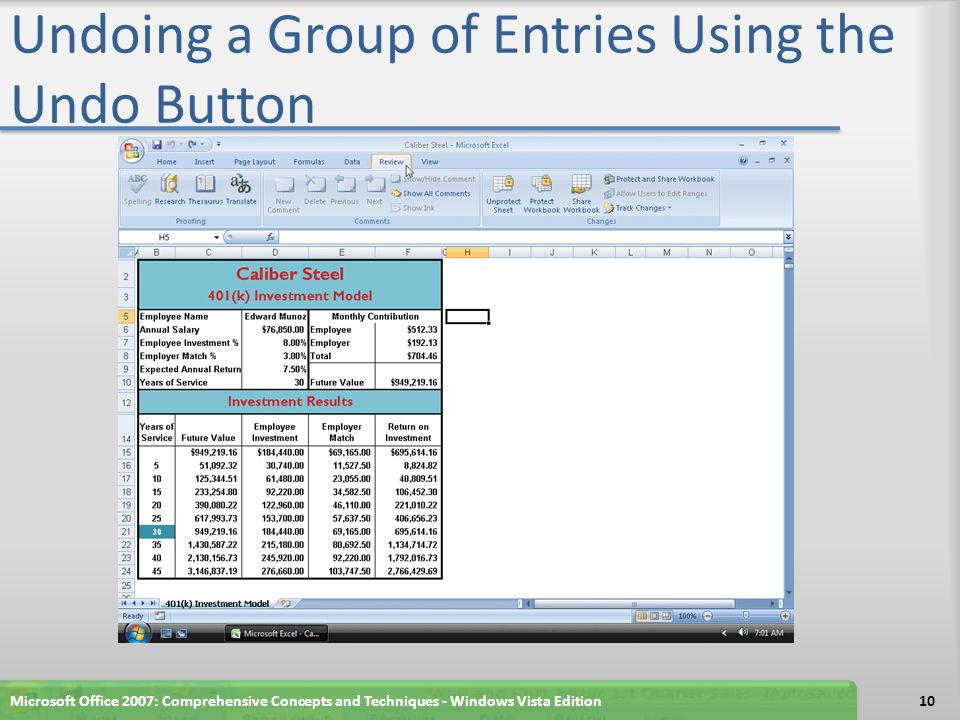Open the Data tab
960x720 pixels.
pyautogui.click(x=352, y=162)
